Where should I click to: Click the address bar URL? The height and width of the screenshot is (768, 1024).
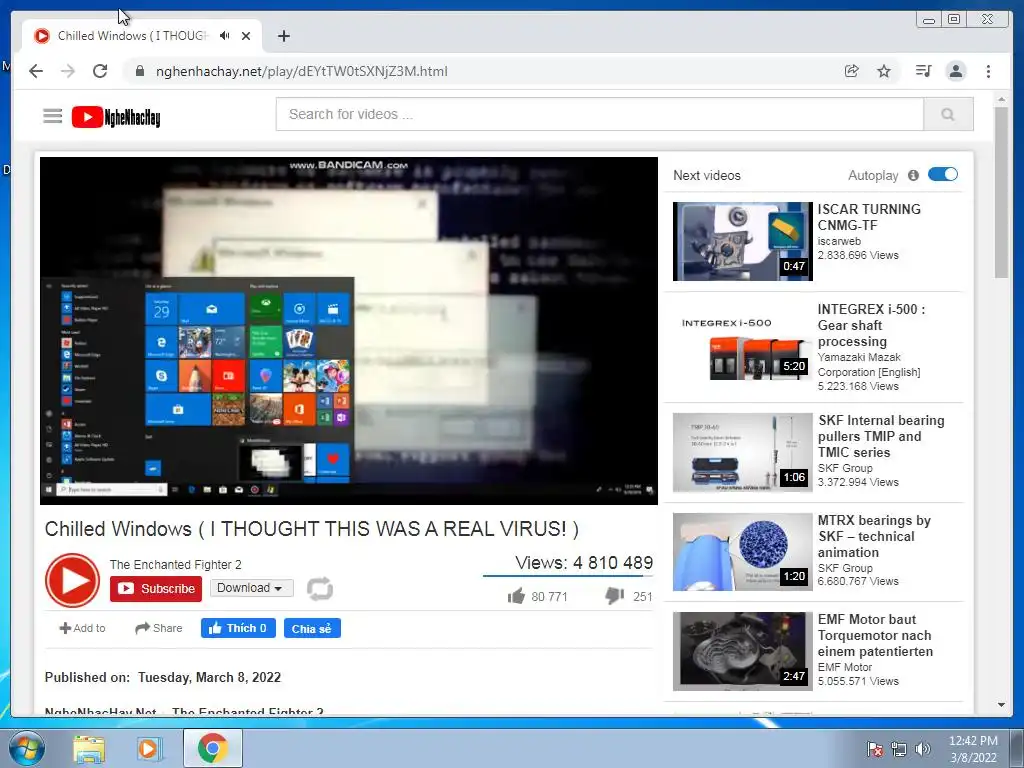click(301, 71)
